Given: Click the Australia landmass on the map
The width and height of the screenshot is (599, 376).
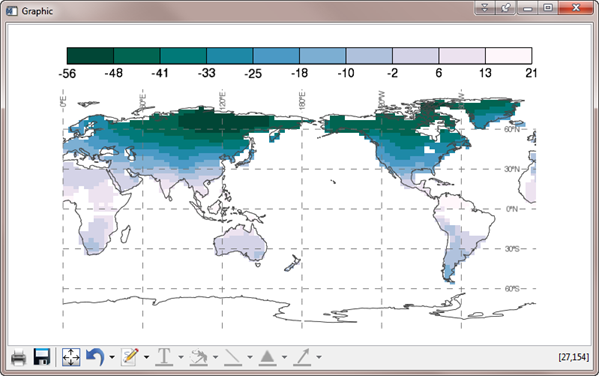Looking at the screenshot, I should tap(240, 243).
